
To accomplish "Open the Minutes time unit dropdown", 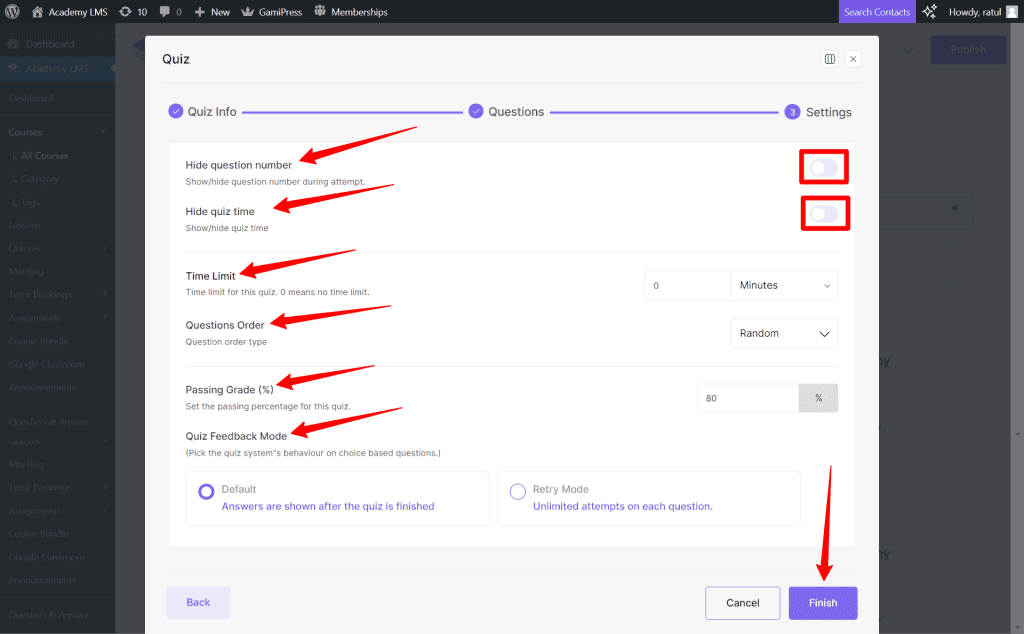I will point(784,285).
